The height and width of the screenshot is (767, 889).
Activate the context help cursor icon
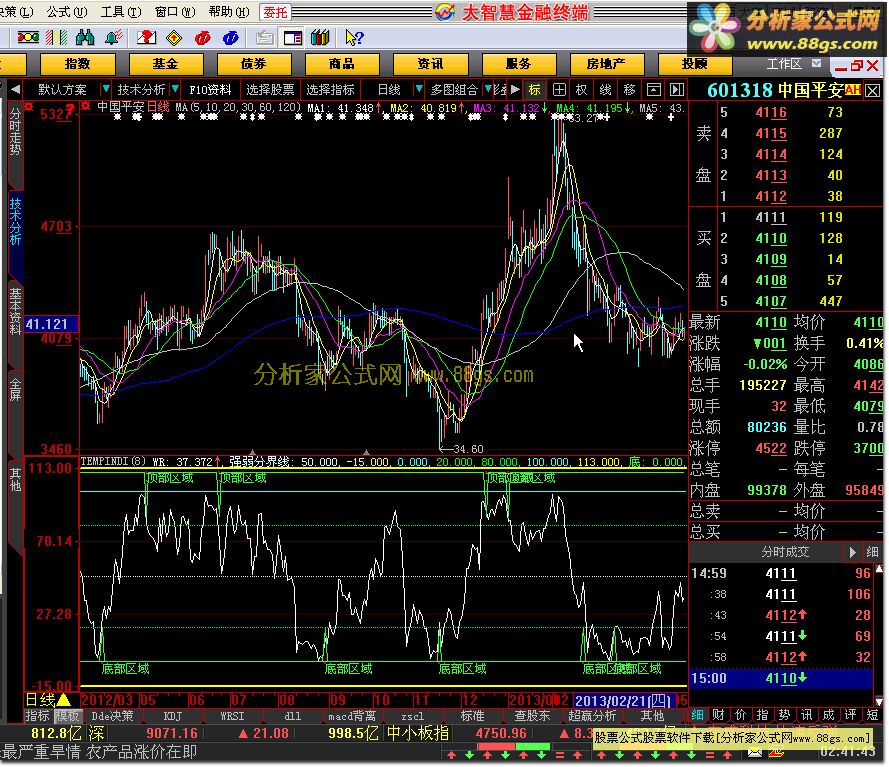[354, 37]
